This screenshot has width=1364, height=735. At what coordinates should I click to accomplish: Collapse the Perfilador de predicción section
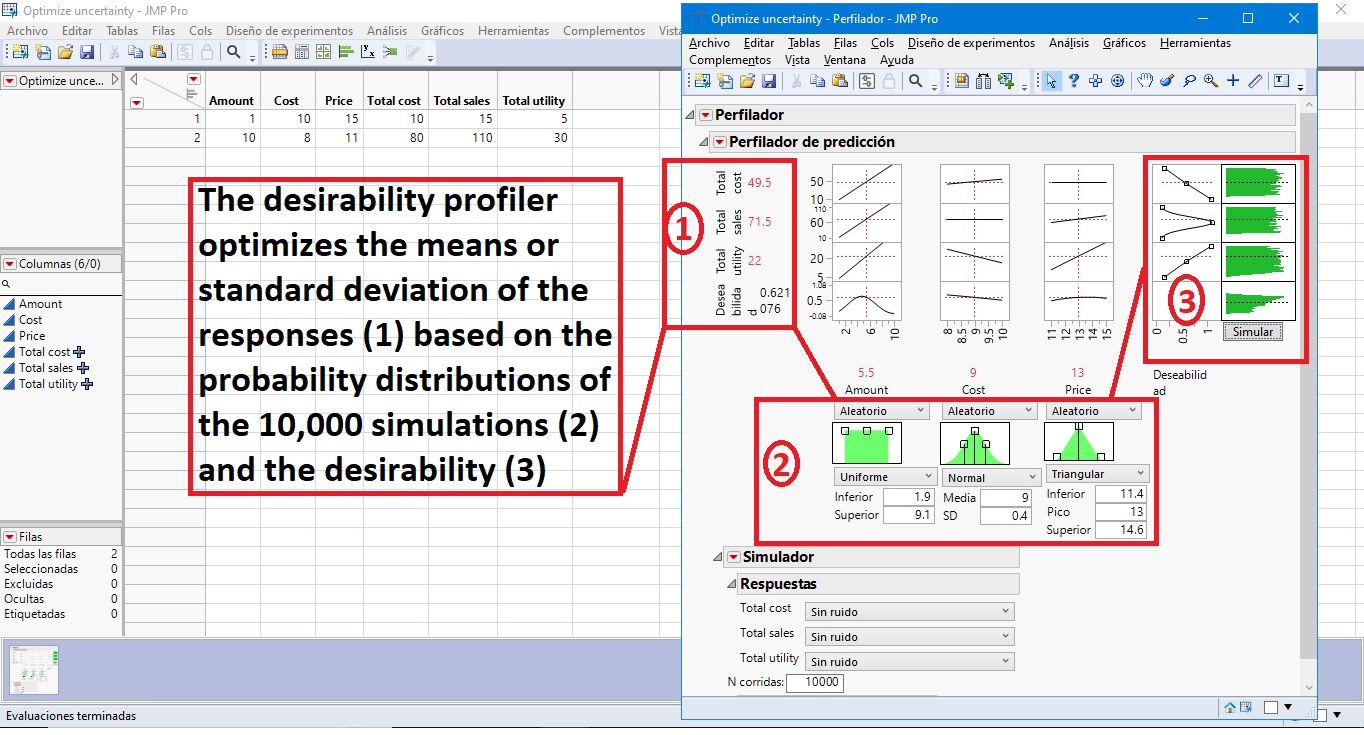(704, 142)
